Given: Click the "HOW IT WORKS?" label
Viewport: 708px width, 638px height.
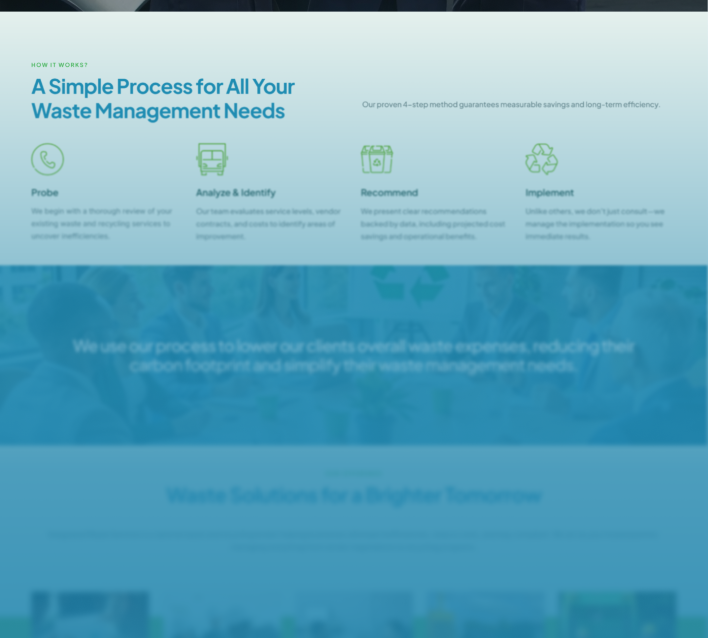Looking at the screenshot, I should tap(60, 65).
